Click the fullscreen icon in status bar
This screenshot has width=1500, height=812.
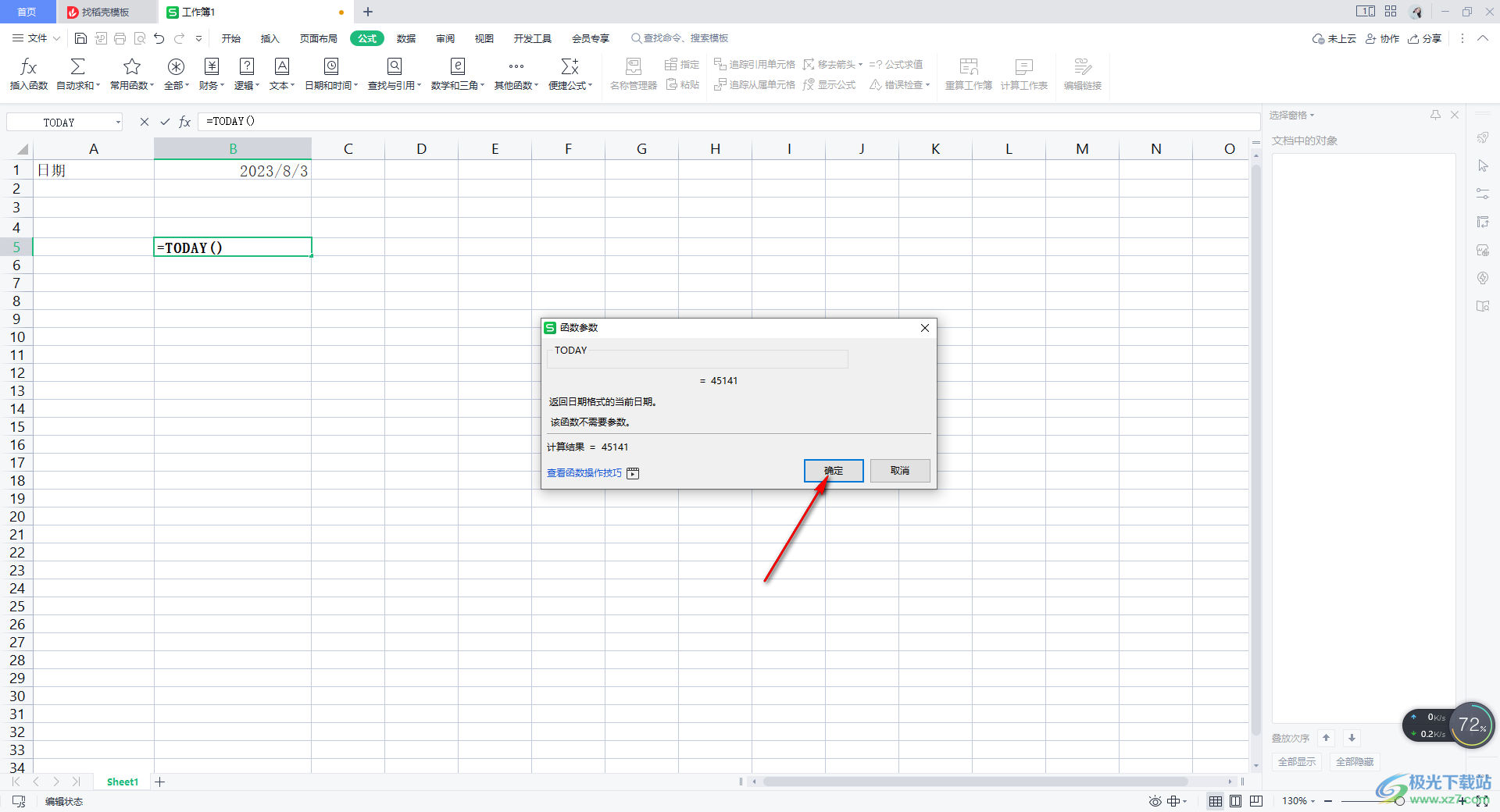tap(1482, 801)
